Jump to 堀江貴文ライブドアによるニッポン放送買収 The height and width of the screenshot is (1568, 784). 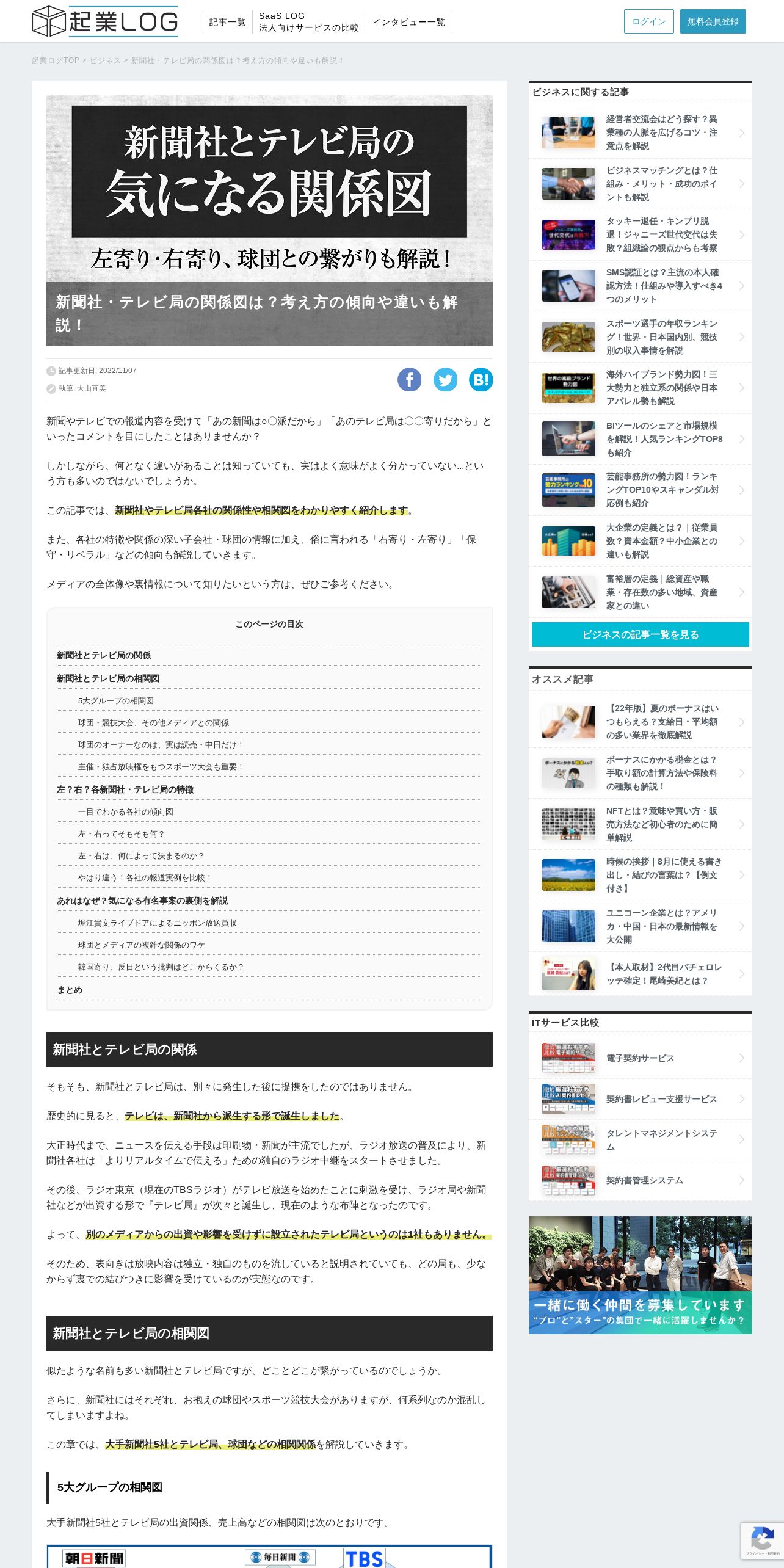point(157,923)
